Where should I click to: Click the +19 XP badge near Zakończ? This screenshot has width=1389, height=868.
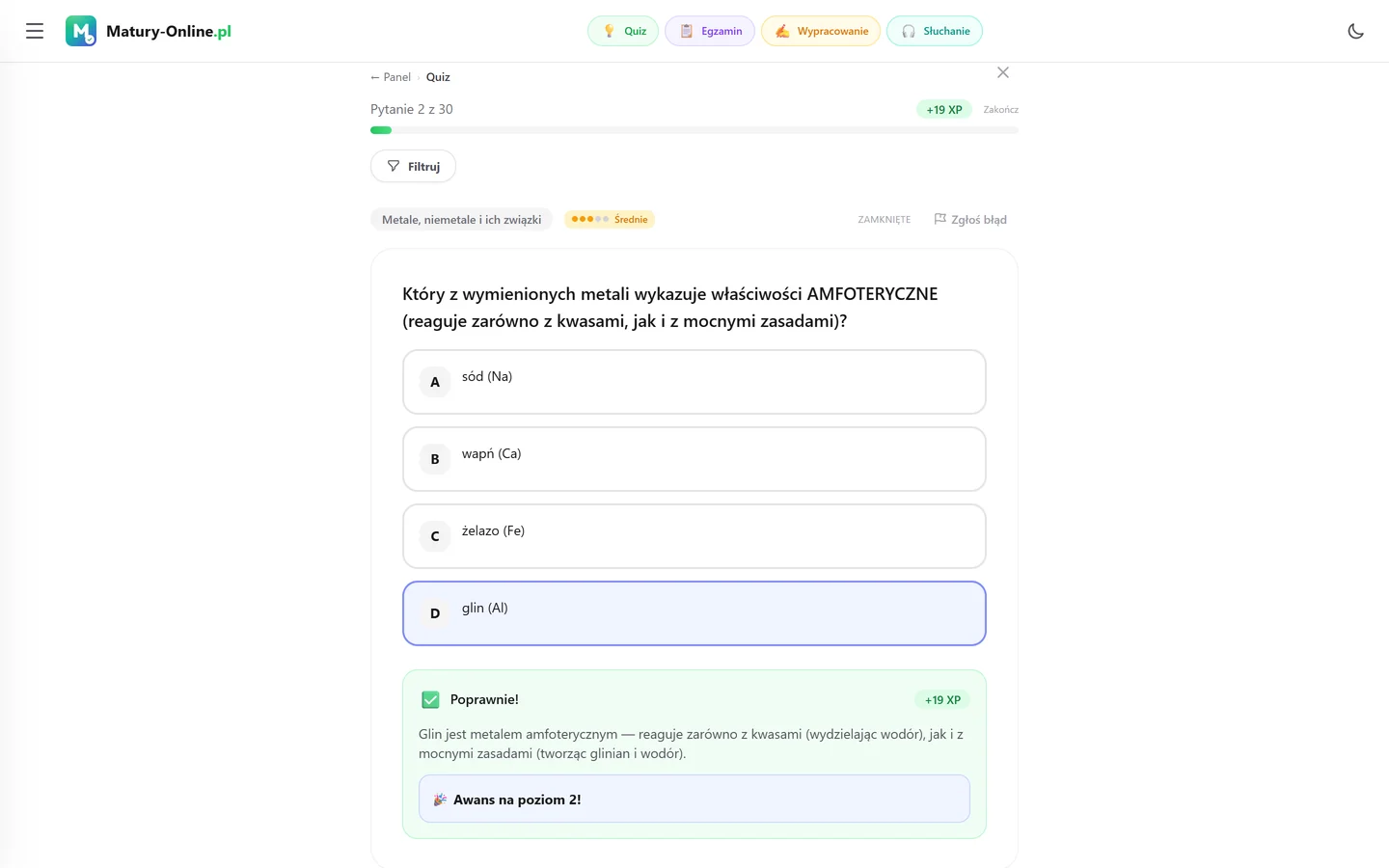point(944,110)
